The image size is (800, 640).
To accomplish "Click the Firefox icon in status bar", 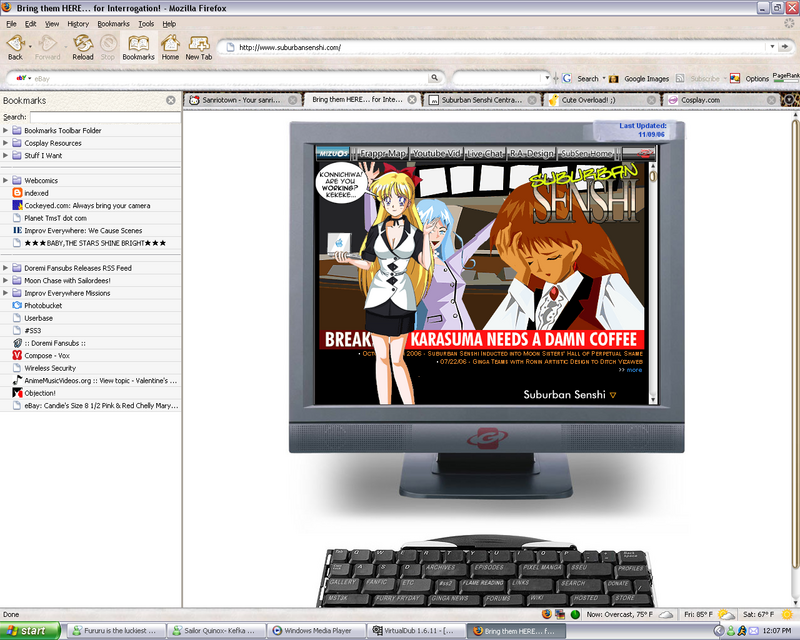I will (x=546, y=614).
